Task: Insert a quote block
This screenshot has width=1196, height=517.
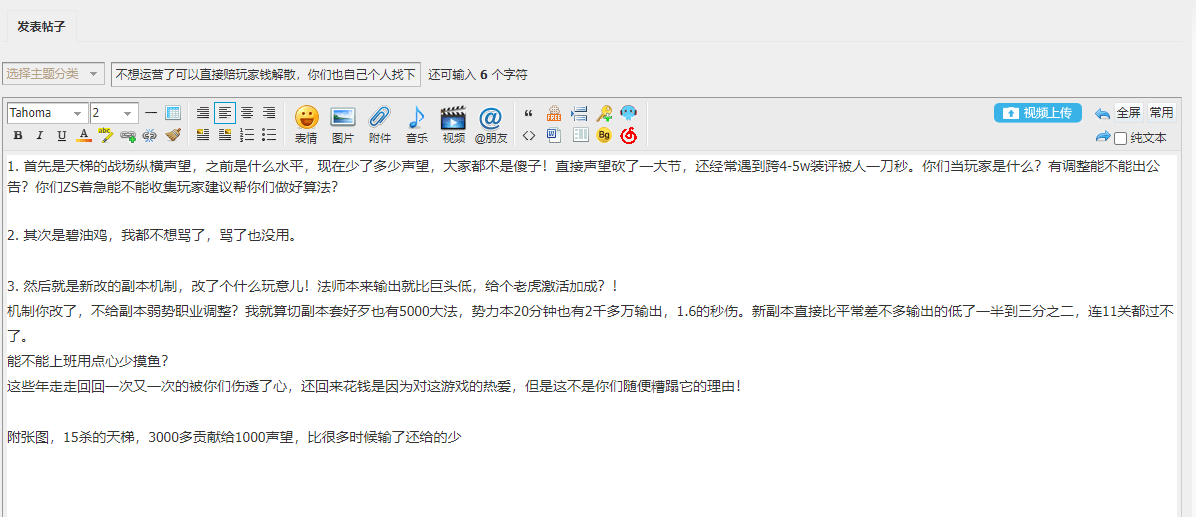Action: (x=529, y=113)
